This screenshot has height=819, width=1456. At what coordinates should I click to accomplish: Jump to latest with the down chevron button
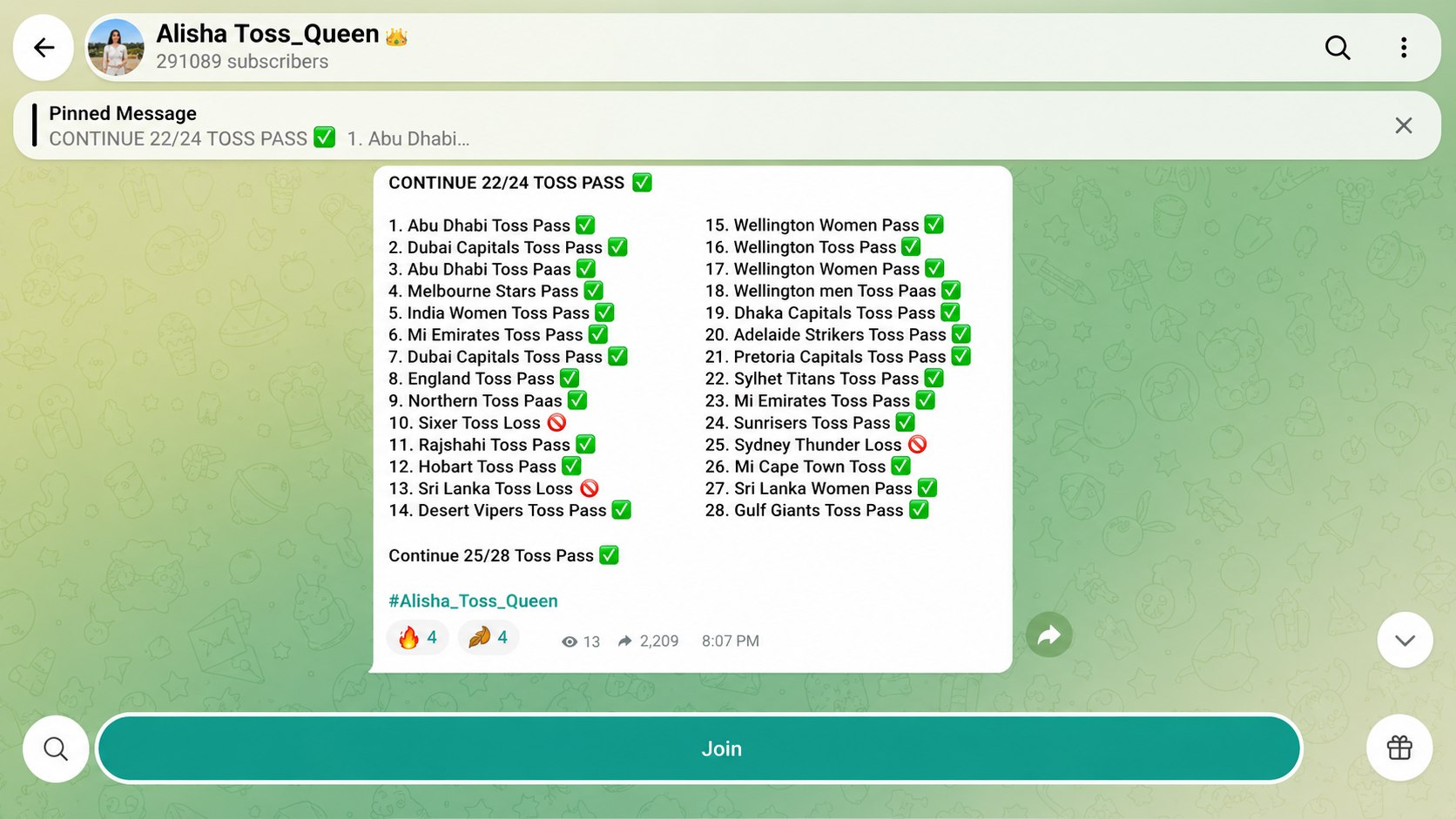tap(1405, 640)
